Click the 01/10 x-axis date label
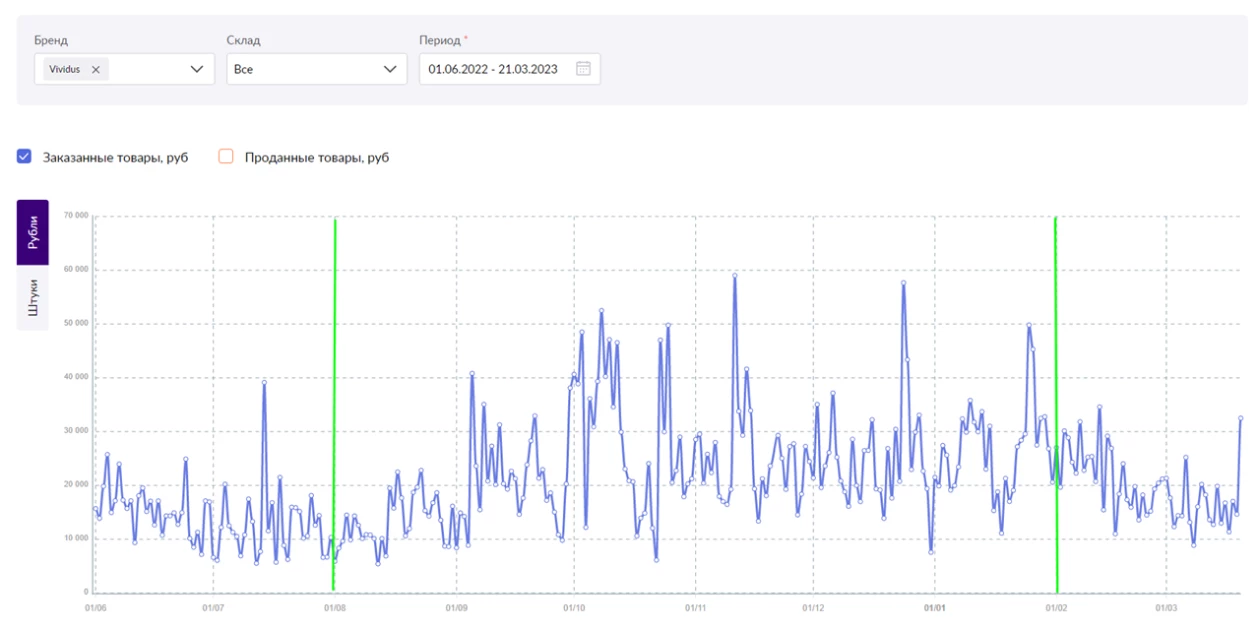The width and height of the screenshot is (1259, 632). [x=574, y=607]
